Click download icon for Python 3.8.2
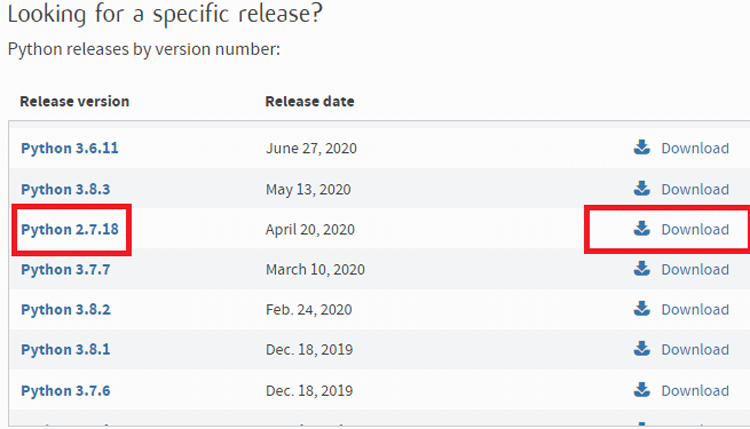Viewport: 750px width, 429px height. coord(642,309)
